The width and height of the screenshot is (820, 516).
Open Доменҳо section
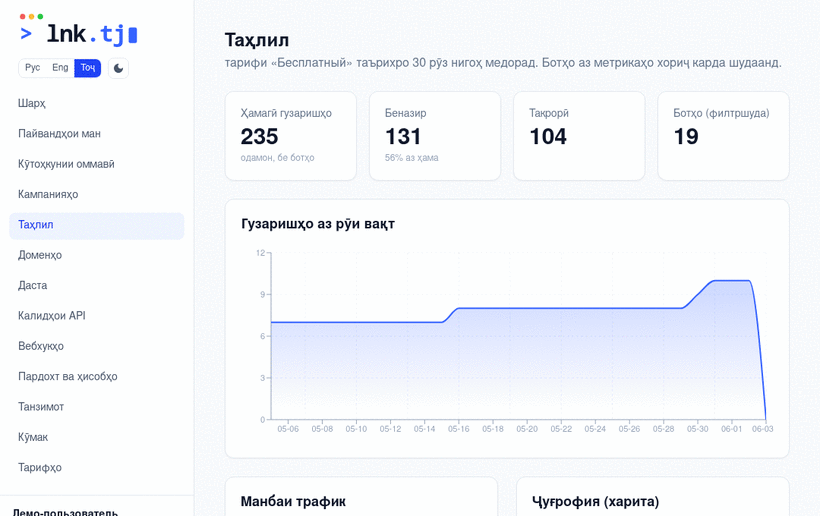click(97, 255)
